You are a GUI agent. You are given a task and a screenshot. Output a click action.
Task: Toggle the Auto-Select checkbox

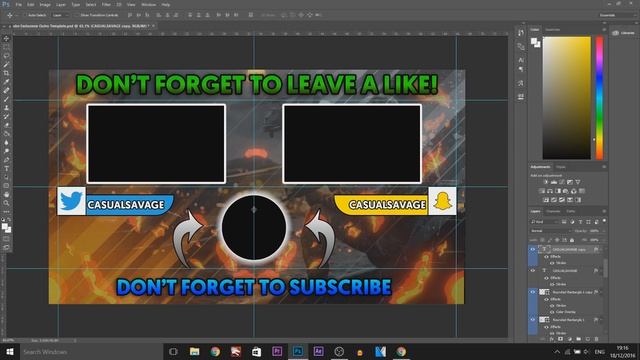point(26,15)
